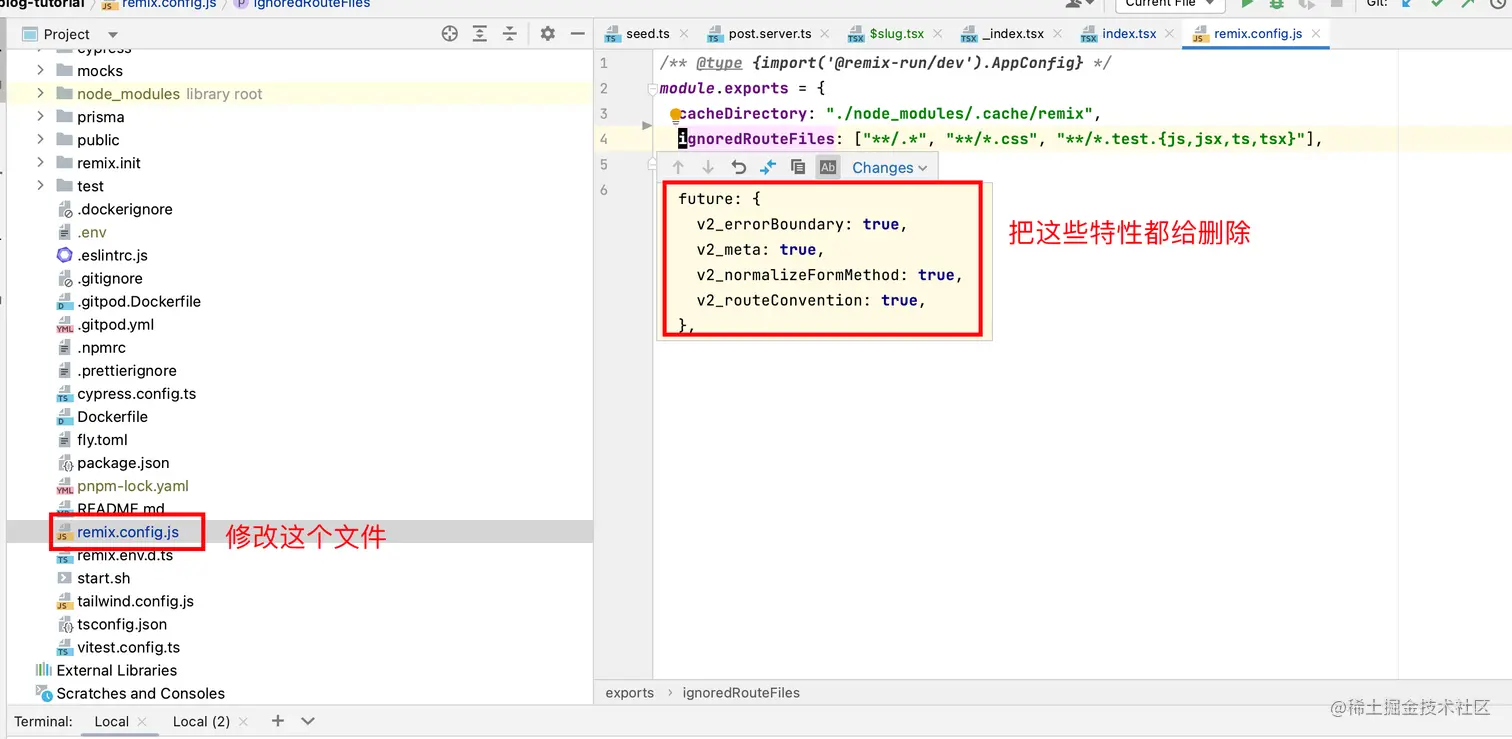Switch to the post.server.ts tab

770,34
